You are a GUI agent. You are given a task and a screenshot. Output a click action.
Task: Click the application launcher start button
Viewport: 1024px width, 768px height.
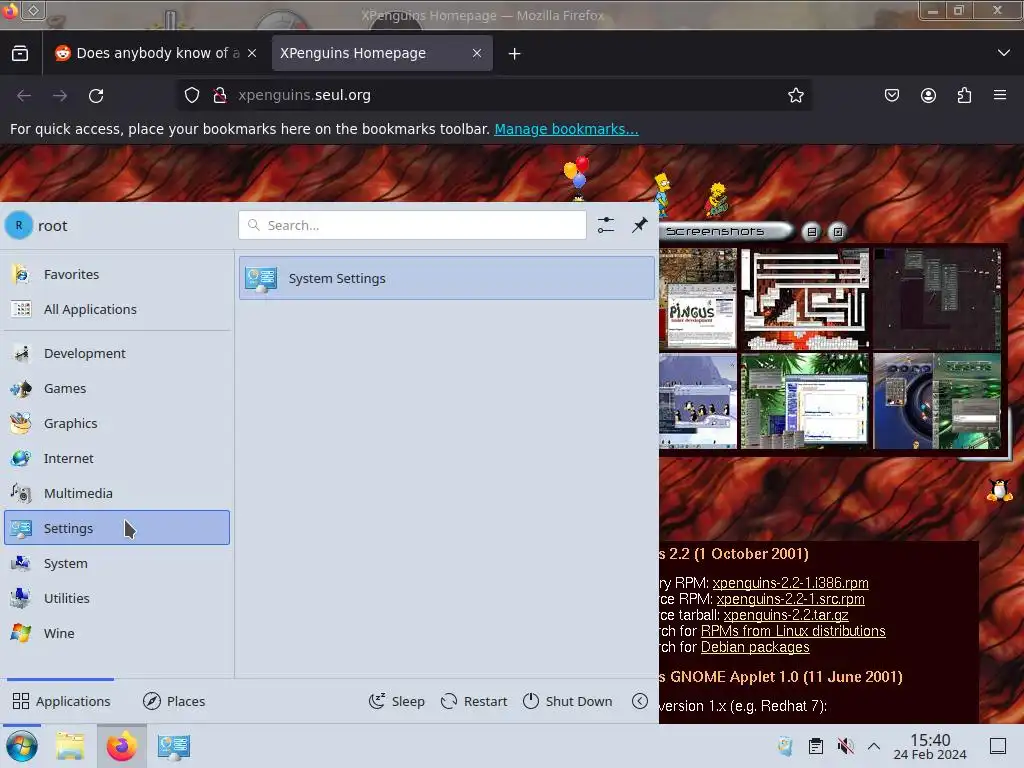22,746
